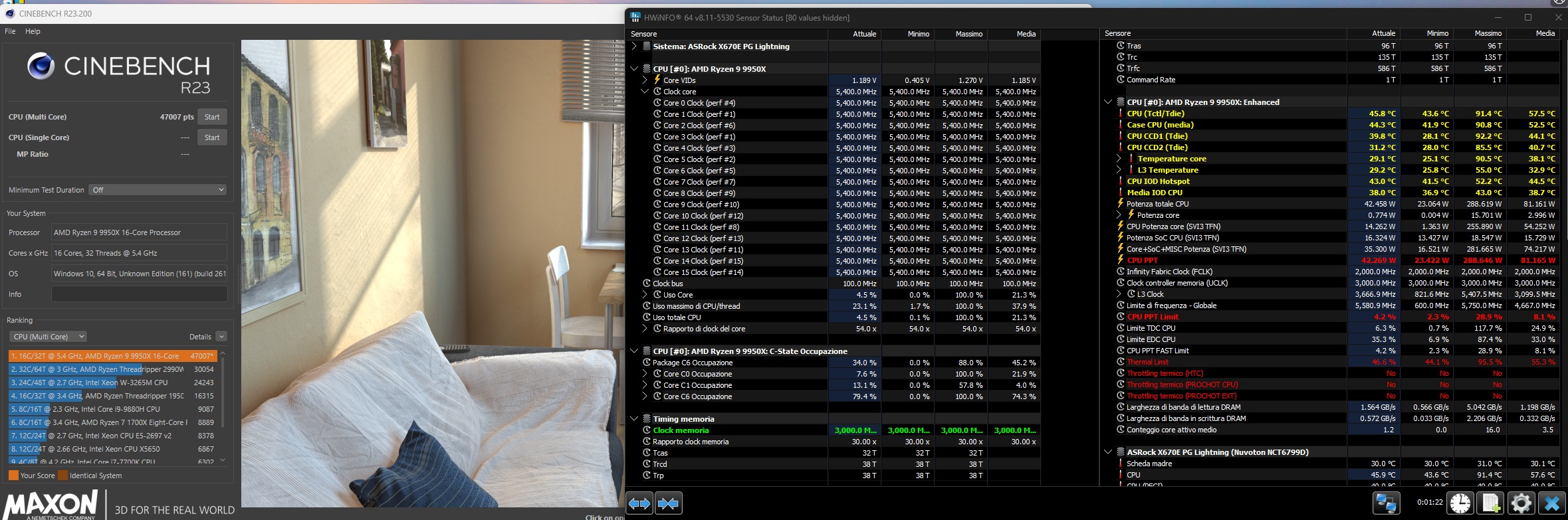Click the clock icon beside Command Rate
Image resolution: width=1568 pixels, height=520 pixels.
(x=1121, y=79)
